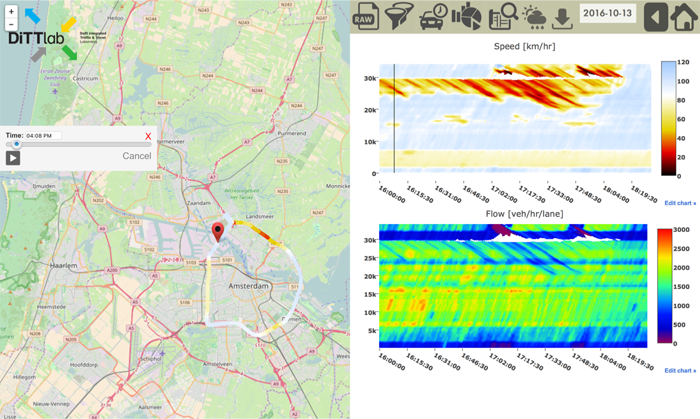Open the car travel time icon

pos(432,17)
